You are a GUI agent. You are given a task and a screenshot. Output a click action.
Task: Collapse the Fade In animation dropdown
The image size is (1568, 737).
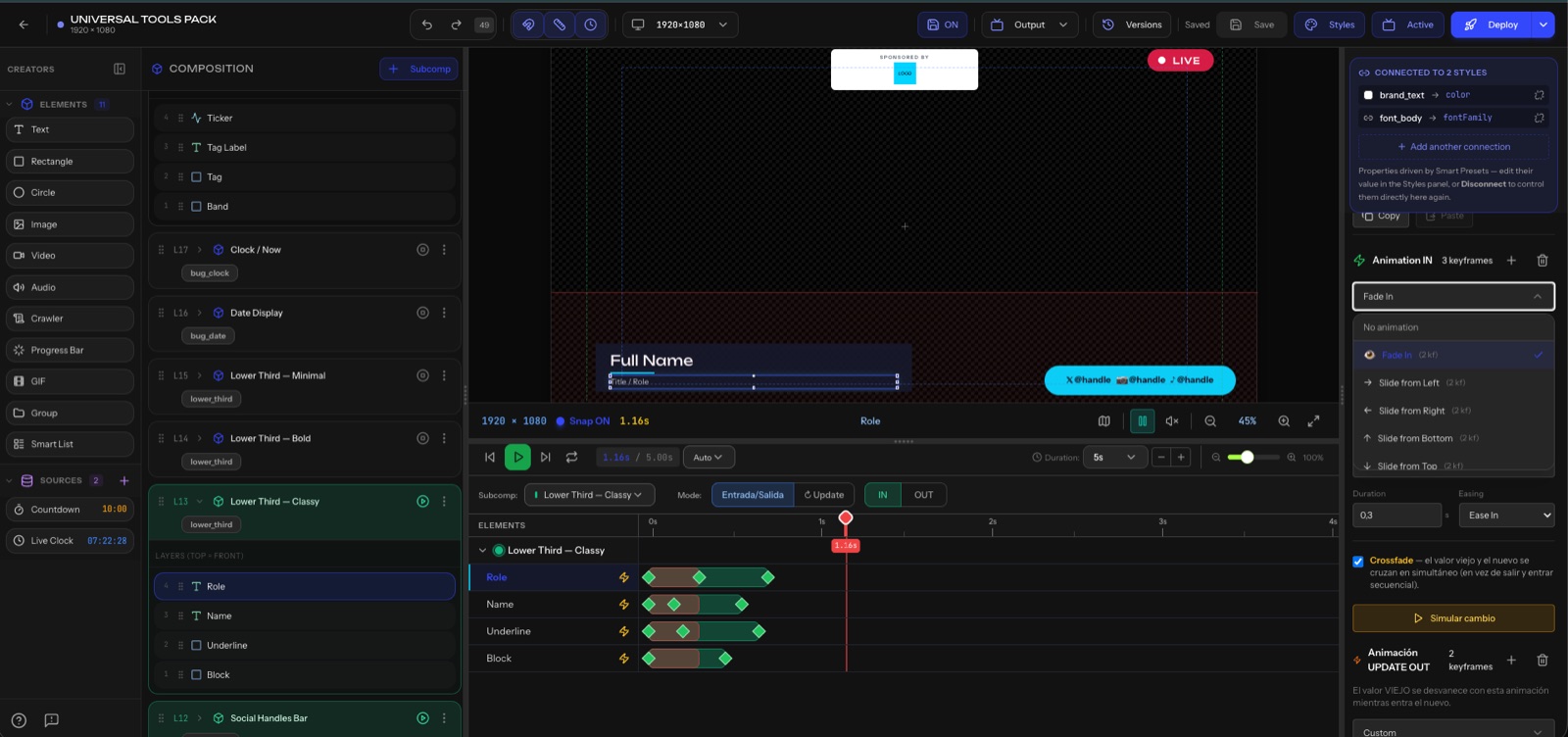point(1453,296)
